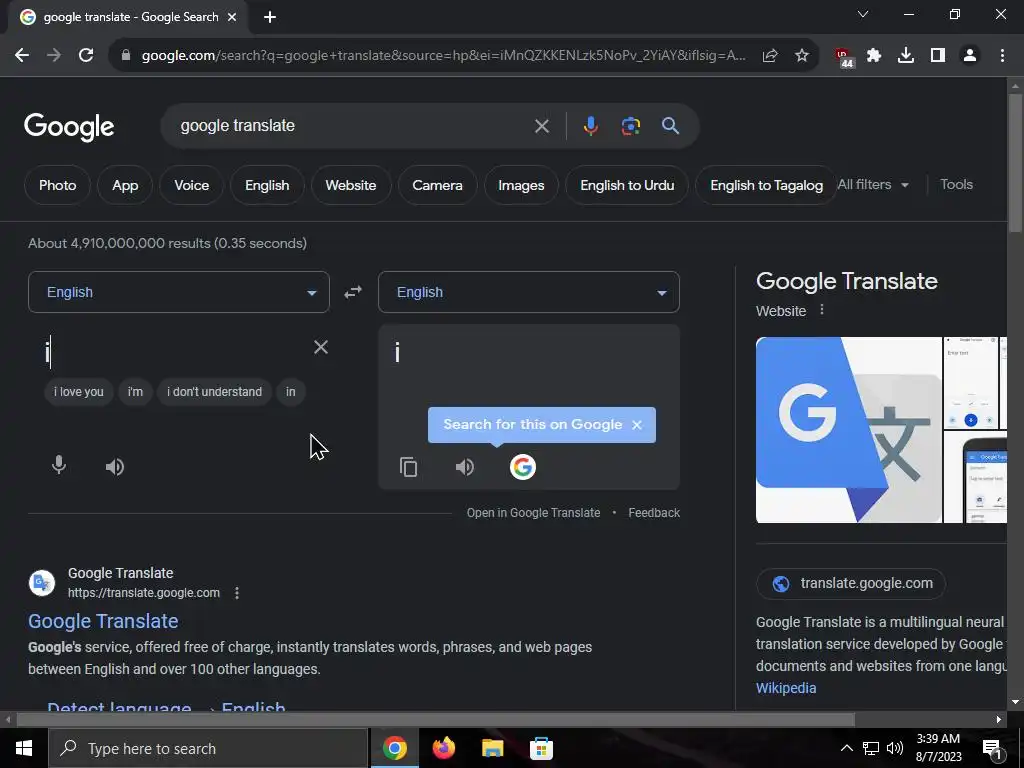Click the share page icon in address bar
This screenshot has height=768, width=1024.
770,56
